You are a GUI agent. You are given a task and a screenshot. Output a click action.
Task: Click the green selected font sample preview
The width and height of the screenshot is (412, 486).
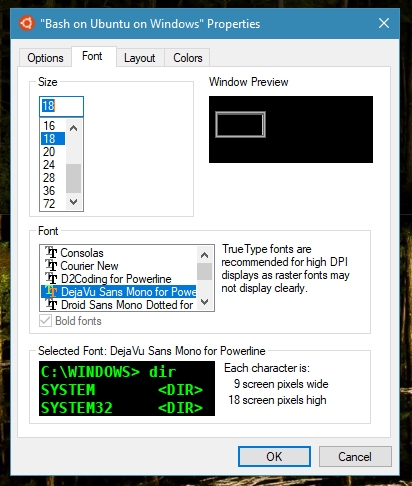click(127, 389)
